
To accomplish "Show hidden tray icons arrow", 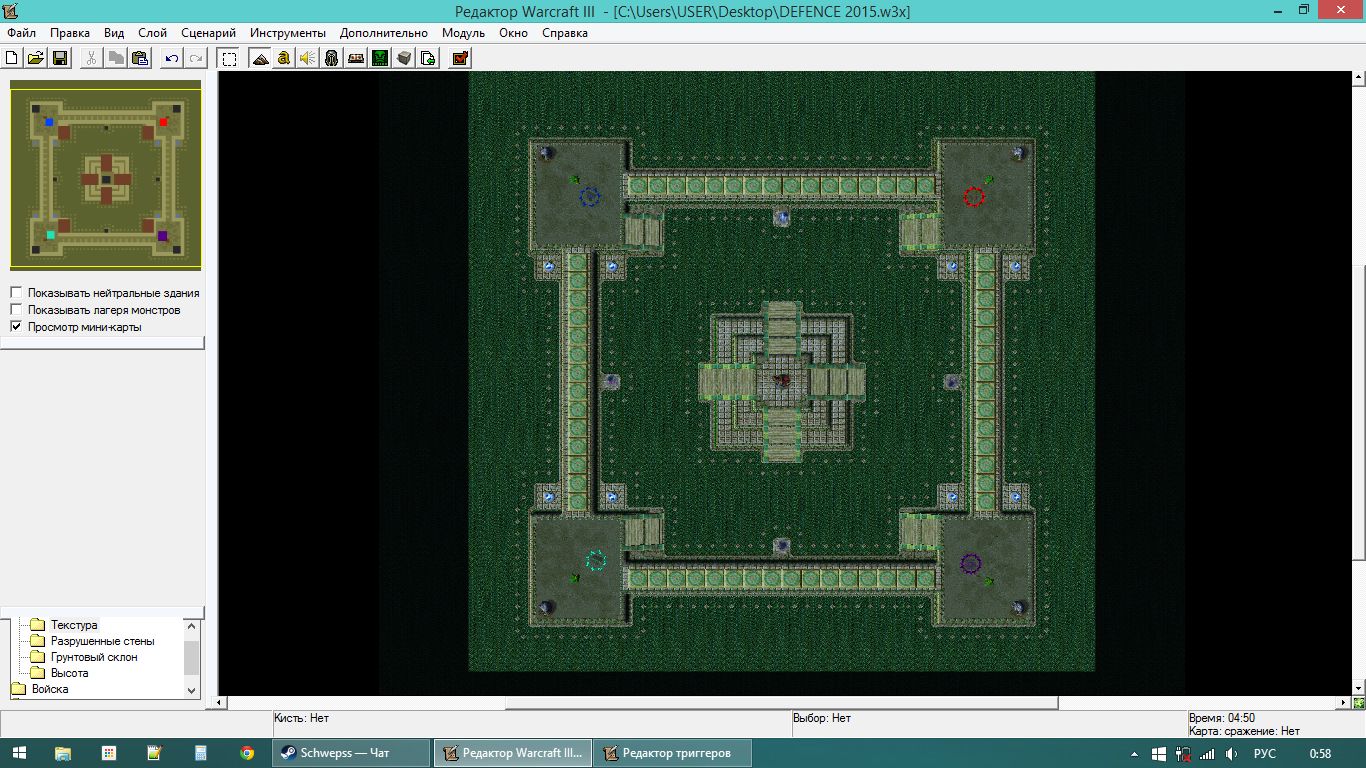I will pyautogui.click(x=1134, y=753).
